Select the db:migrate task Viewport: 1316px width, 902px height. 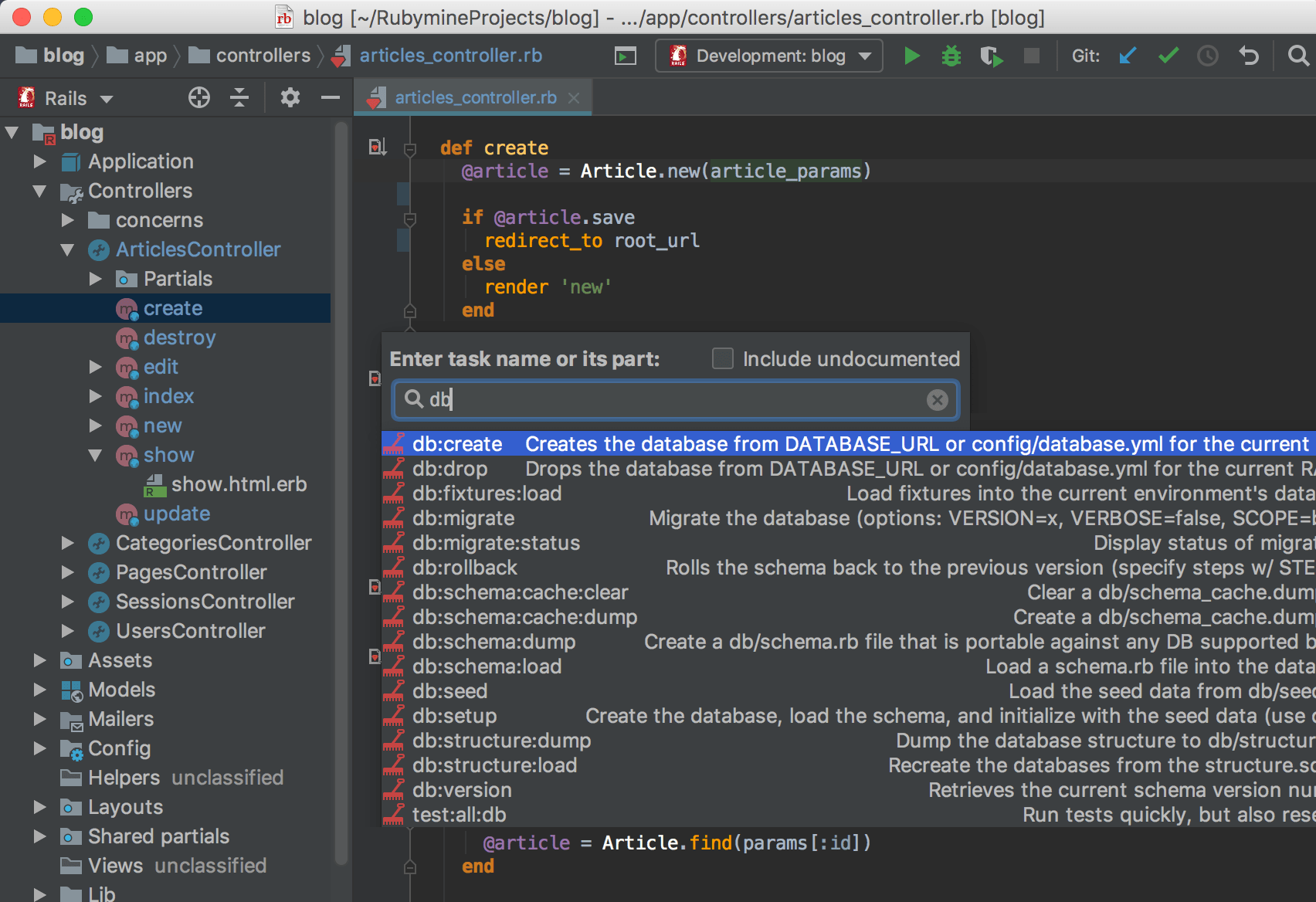pyautogui.click(x=463, y=518)
